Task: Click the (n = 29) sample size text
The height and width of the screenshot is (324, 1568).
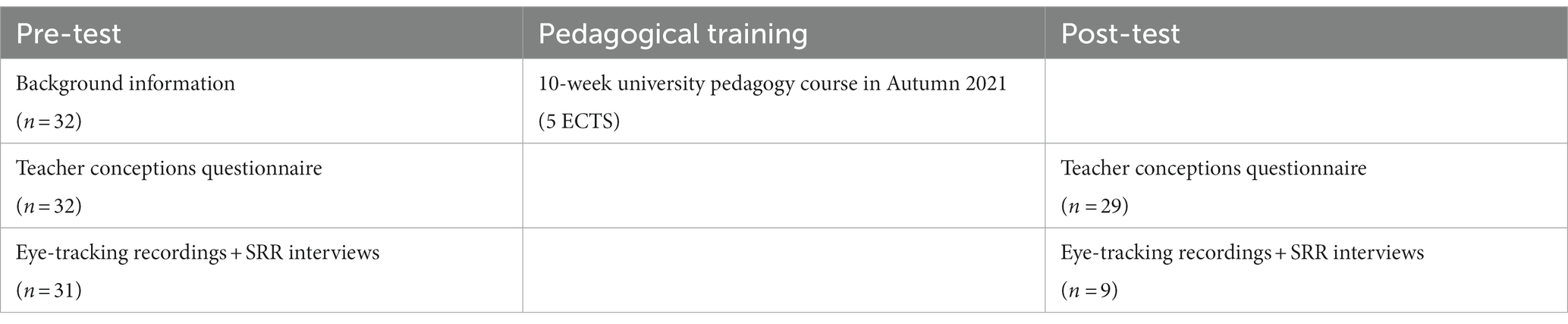Action: click(x=1095, y=206)
